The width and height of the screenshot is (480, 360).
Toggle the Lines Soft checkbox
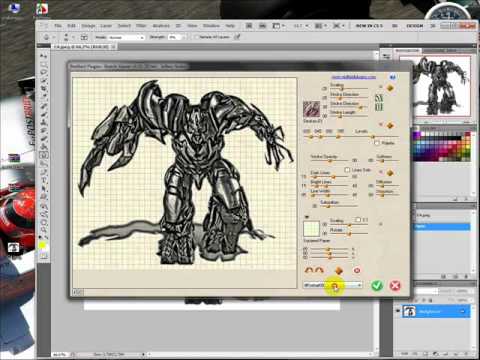coord(347,170)
